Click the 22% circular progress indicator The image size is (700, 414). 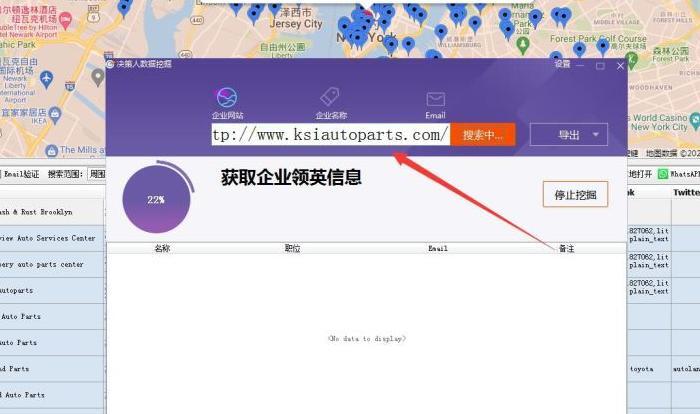click(x=157, y=199)
